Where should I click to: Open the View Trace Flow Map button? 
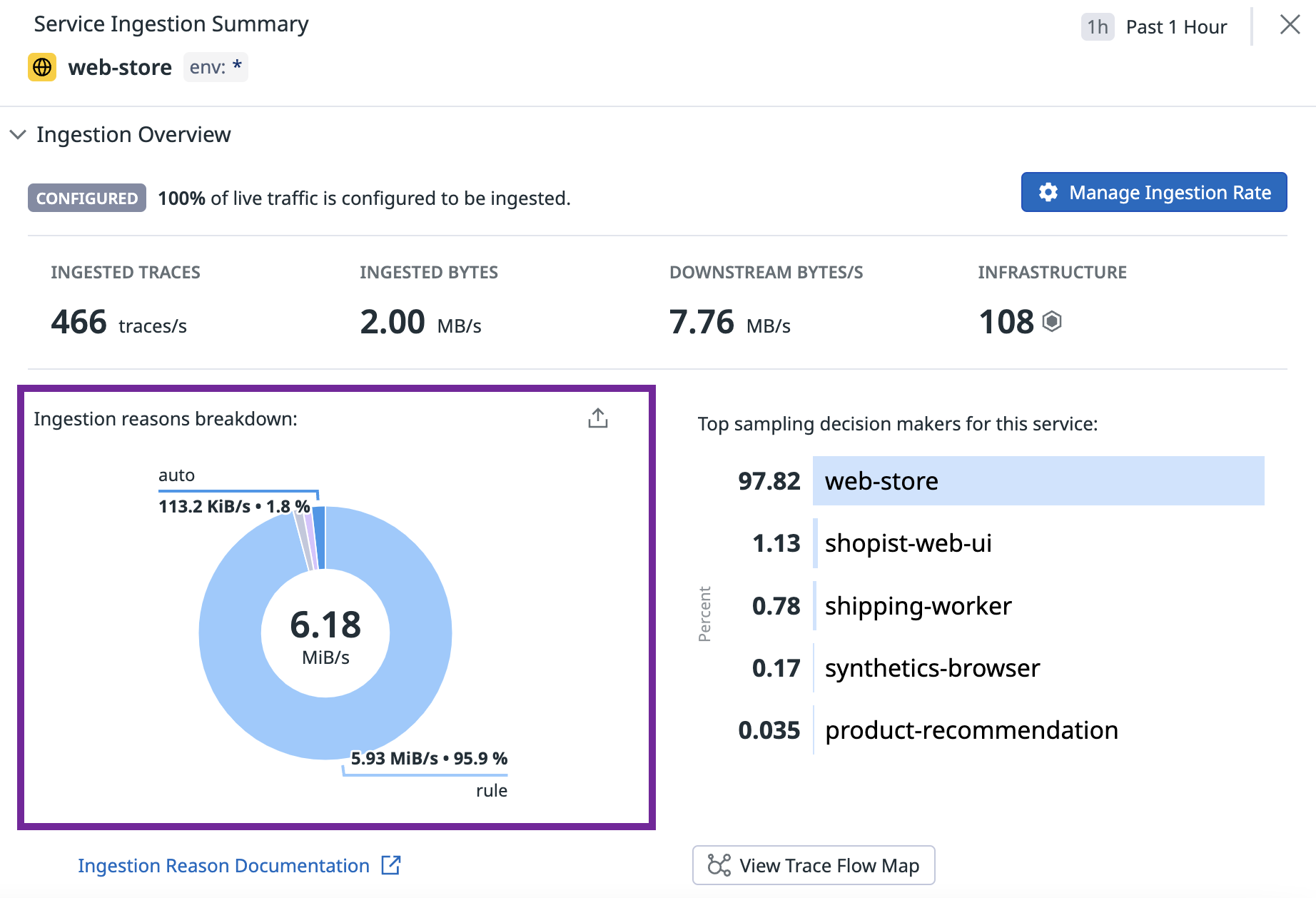click(814, 865)
